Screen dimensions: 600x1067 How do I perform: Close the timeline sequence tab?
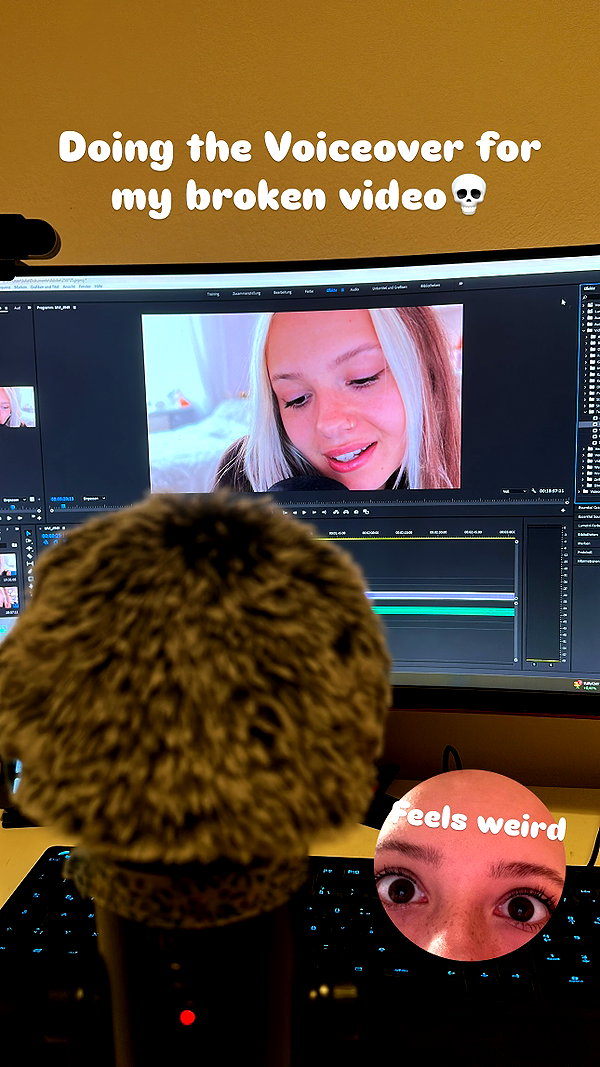pos(40,529)
